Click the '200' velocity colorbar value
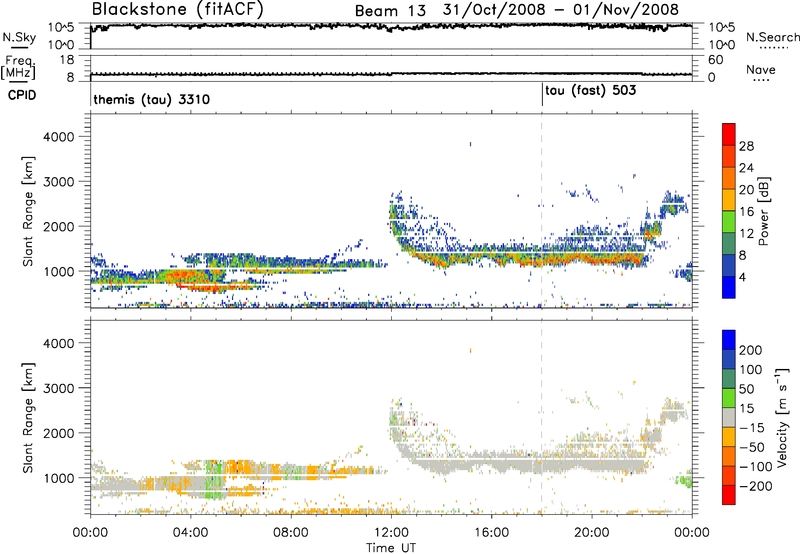 pyautogui.click(x=751, y=350)
